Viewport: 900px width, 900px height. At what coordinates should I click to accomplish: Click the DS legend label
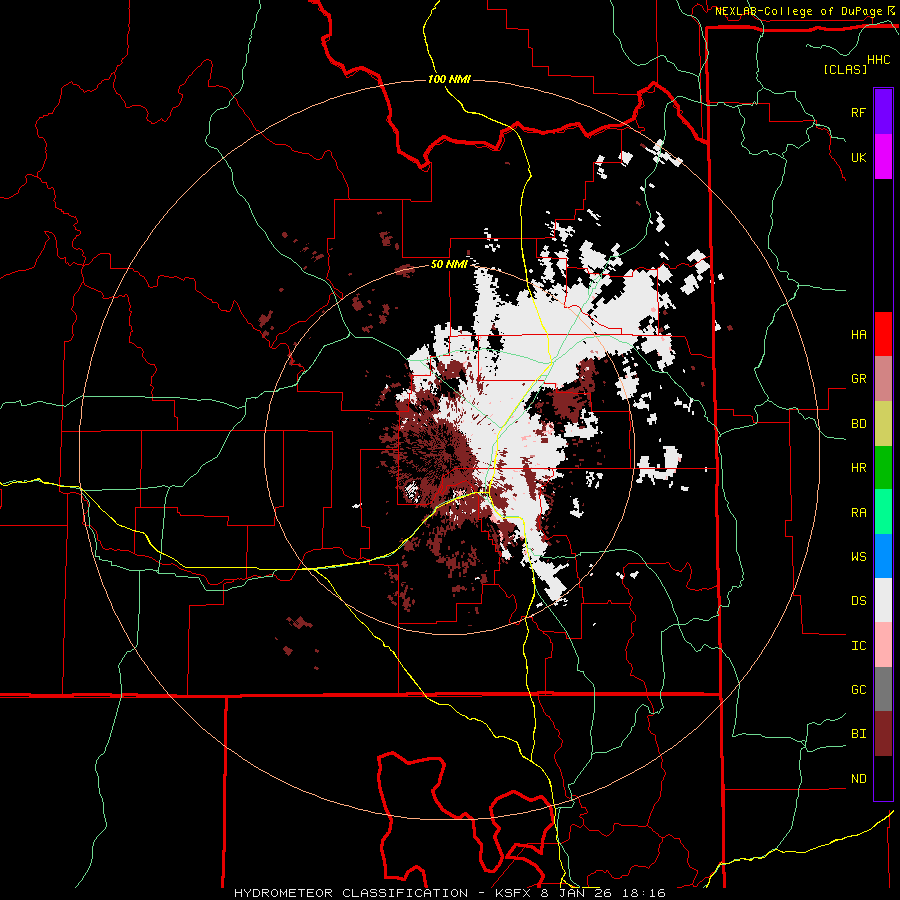point(858,601)
